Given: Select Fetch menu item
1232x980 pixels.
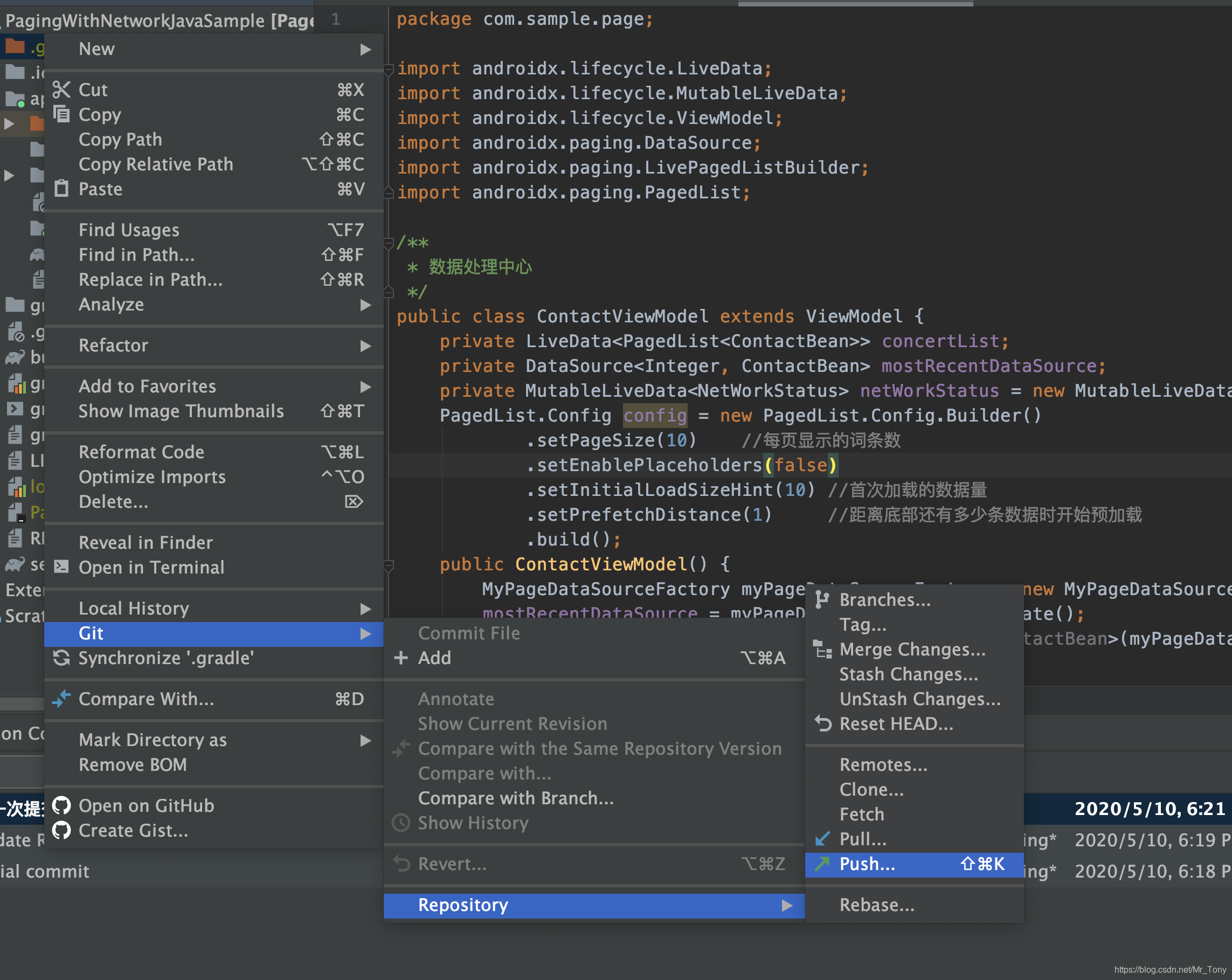Looking at the screenshot, I should click(914, 815).
